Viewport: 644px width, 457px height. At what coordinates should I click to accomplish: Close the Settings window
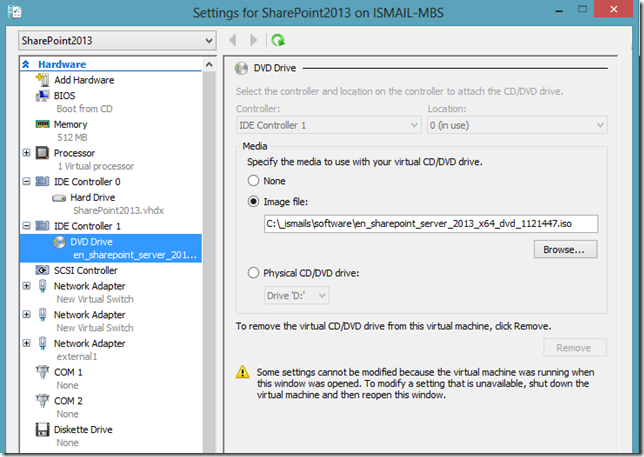point(614,9)
